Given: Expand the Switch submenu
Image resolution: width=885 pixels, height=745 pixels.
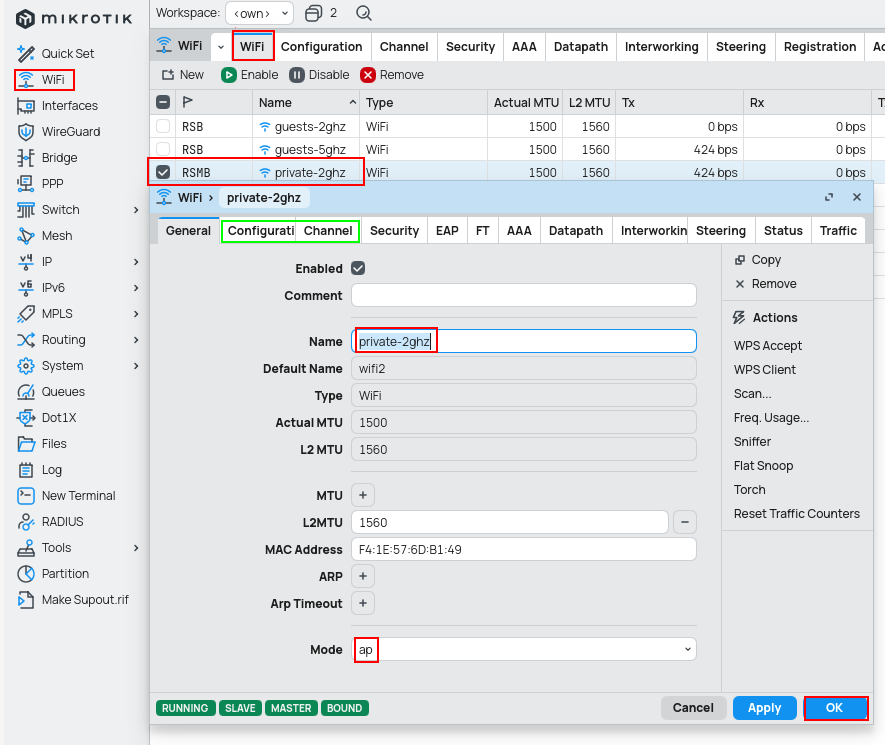Looking at the screenshot, I should pos(136,210).
